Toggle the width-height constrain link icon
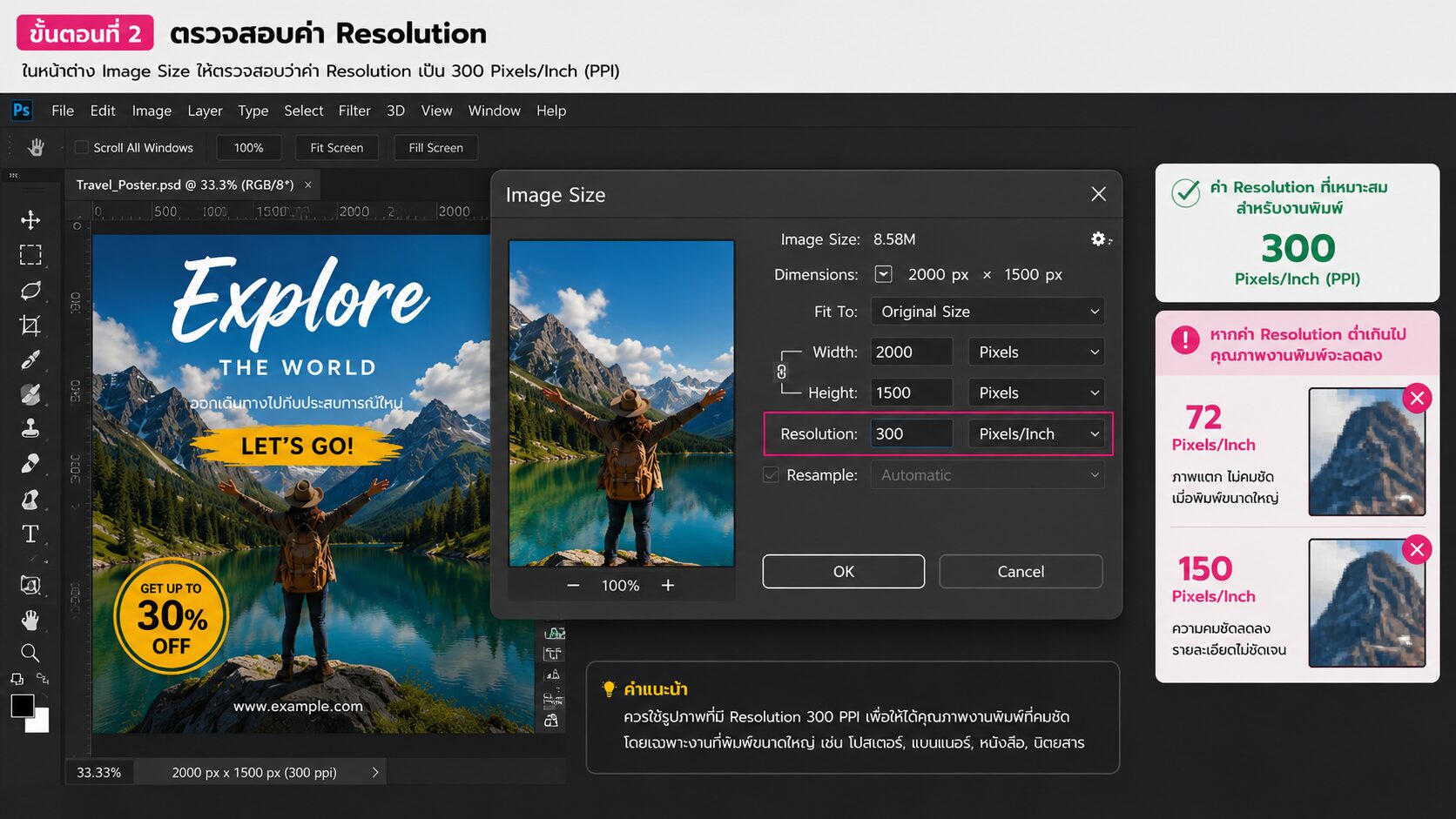Image resolution: width=1456 pixels, height=819 pixels. click(x=781, y=372)
